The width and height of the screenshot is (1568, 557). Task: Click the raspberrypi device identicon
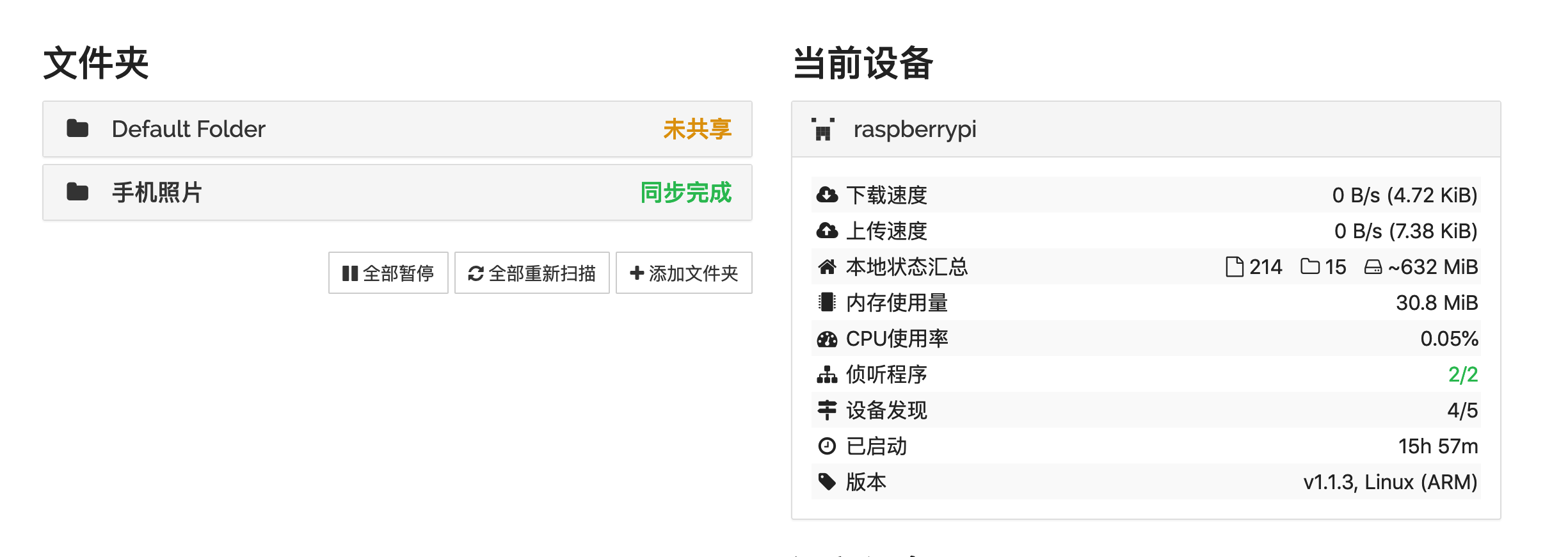pos(823,129)
